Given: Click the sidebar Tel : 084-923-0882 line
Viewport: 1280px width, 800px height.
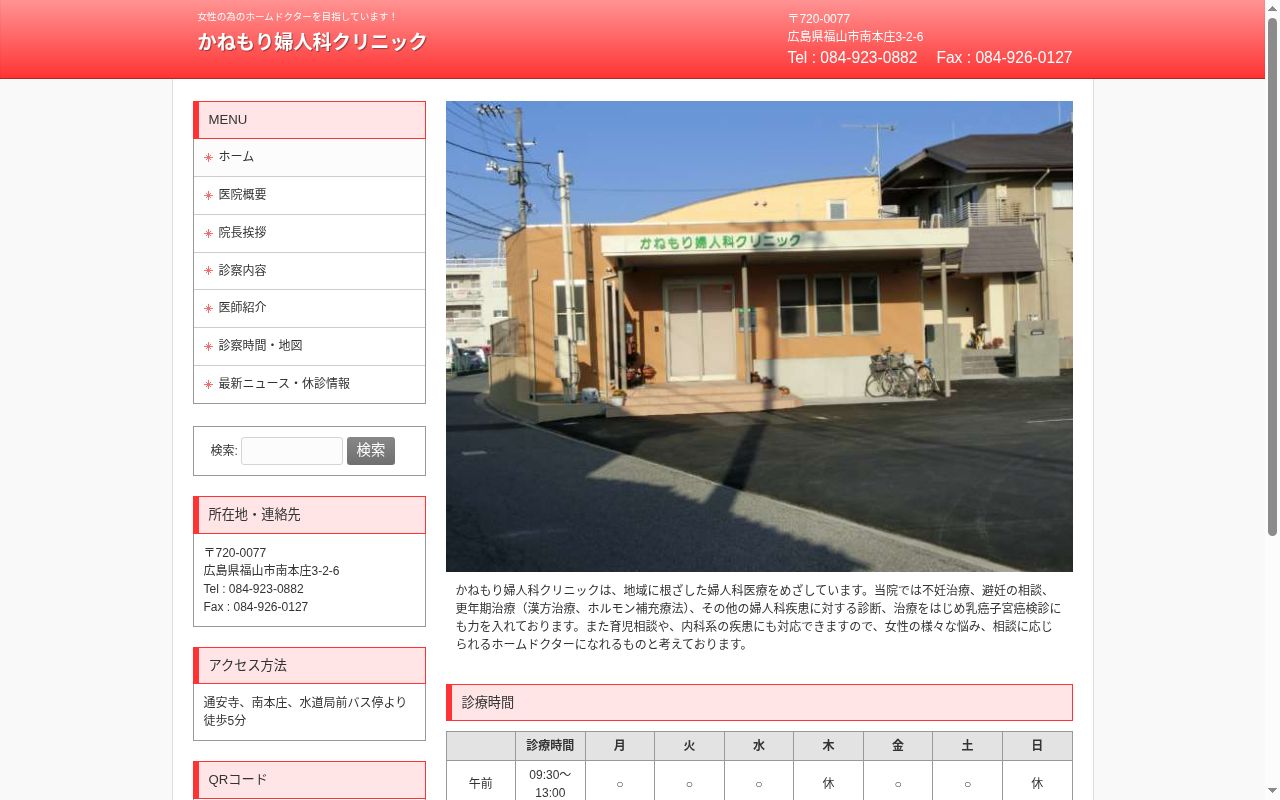Looking at the screenshot, I should pyautogui.click(x=254, y=589).
